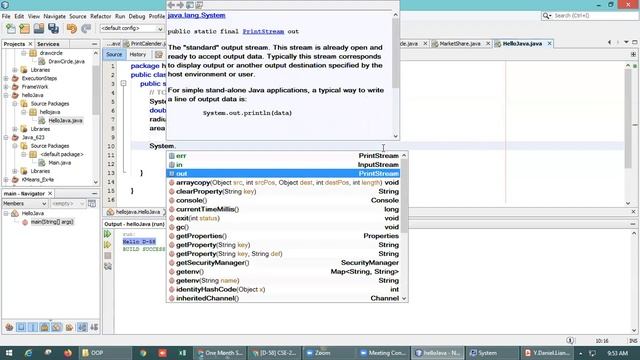Click the Redo toolbar icon
The width and height of the screenshot is (640, 360).
[86, 29]
